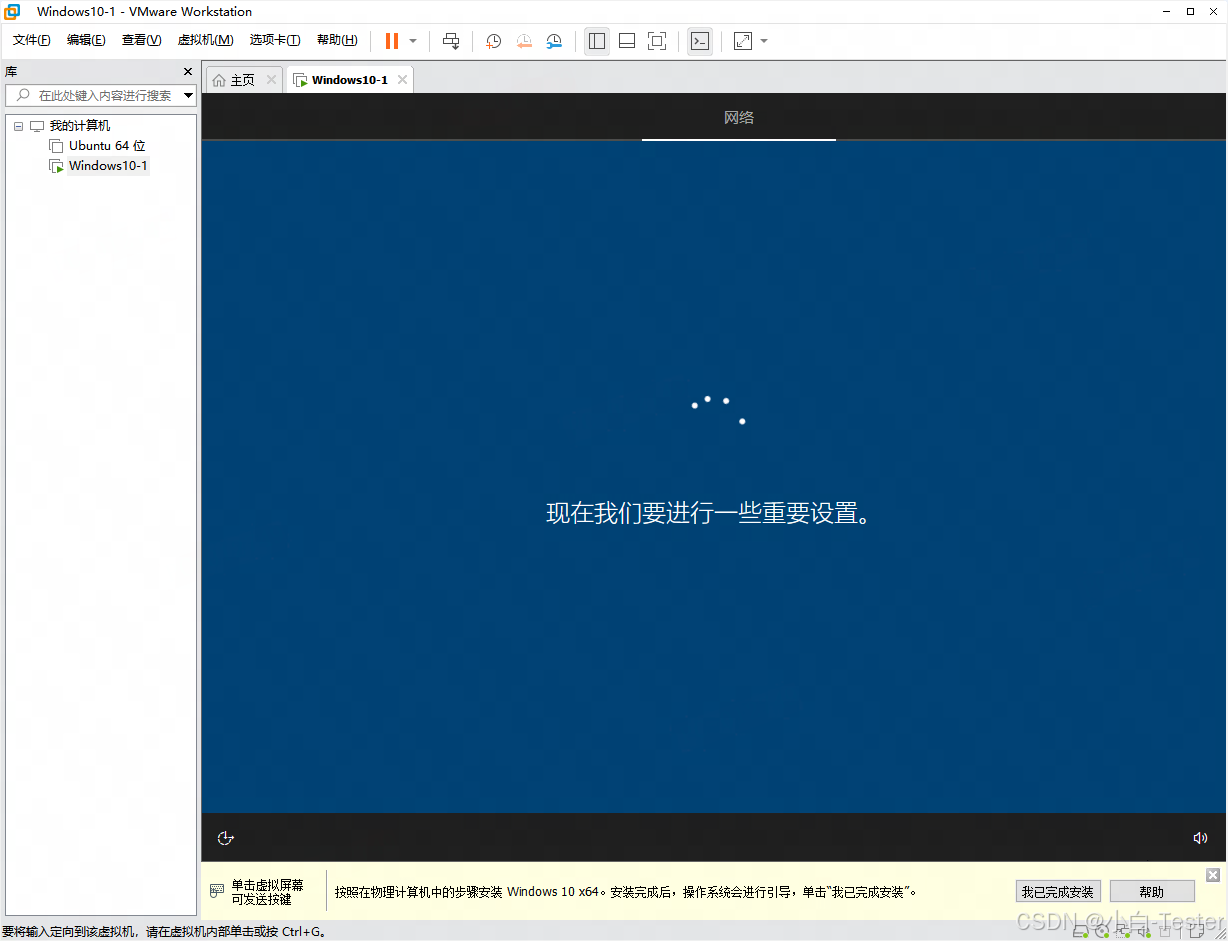Image resolution: width=1228 pixels, height=941 pixels.
Task: Click the Ctrl+G status bar hint text
Action: click(164, 932)
